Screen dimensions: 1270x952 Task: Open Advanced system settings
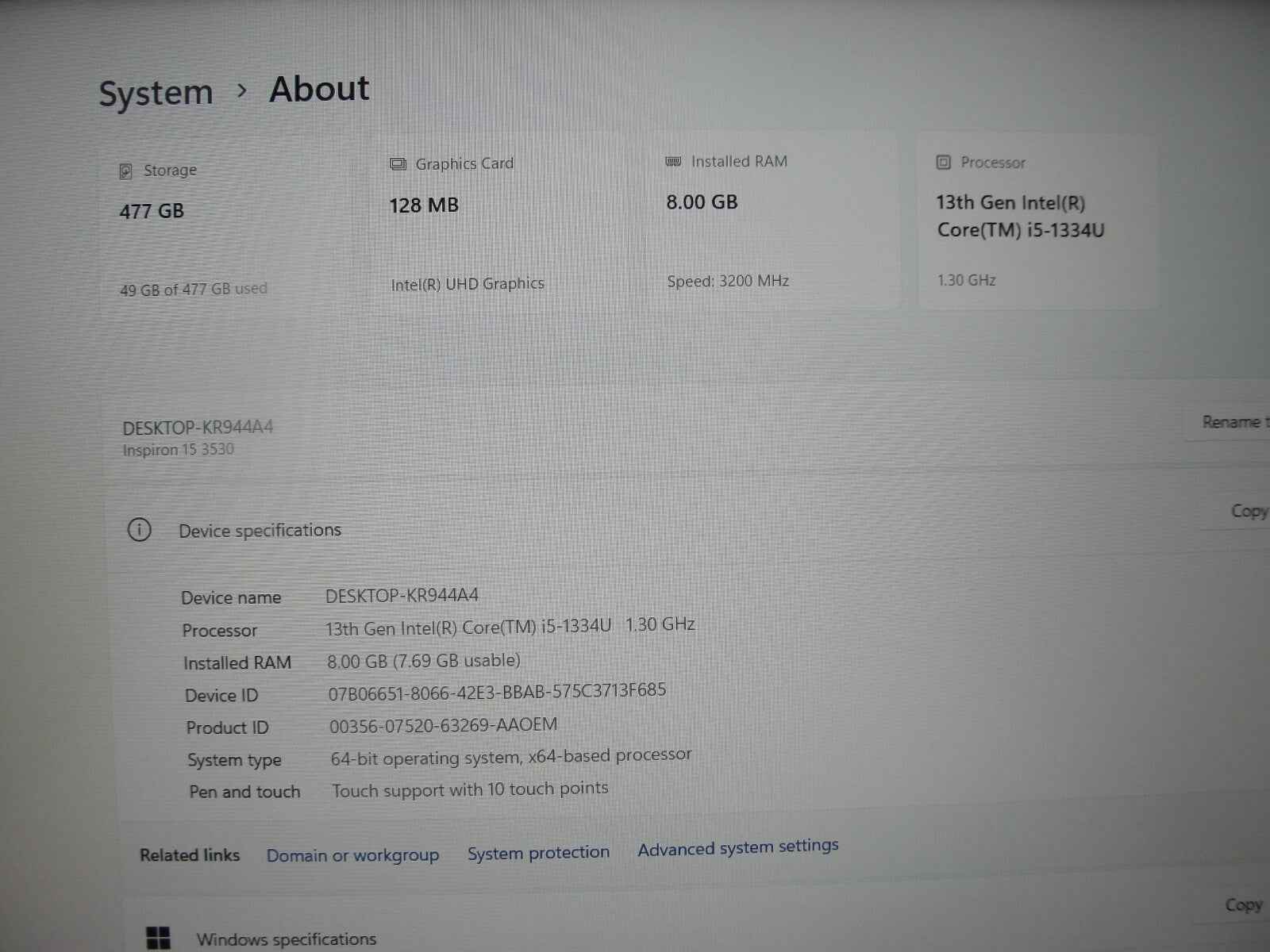[737, 847]
